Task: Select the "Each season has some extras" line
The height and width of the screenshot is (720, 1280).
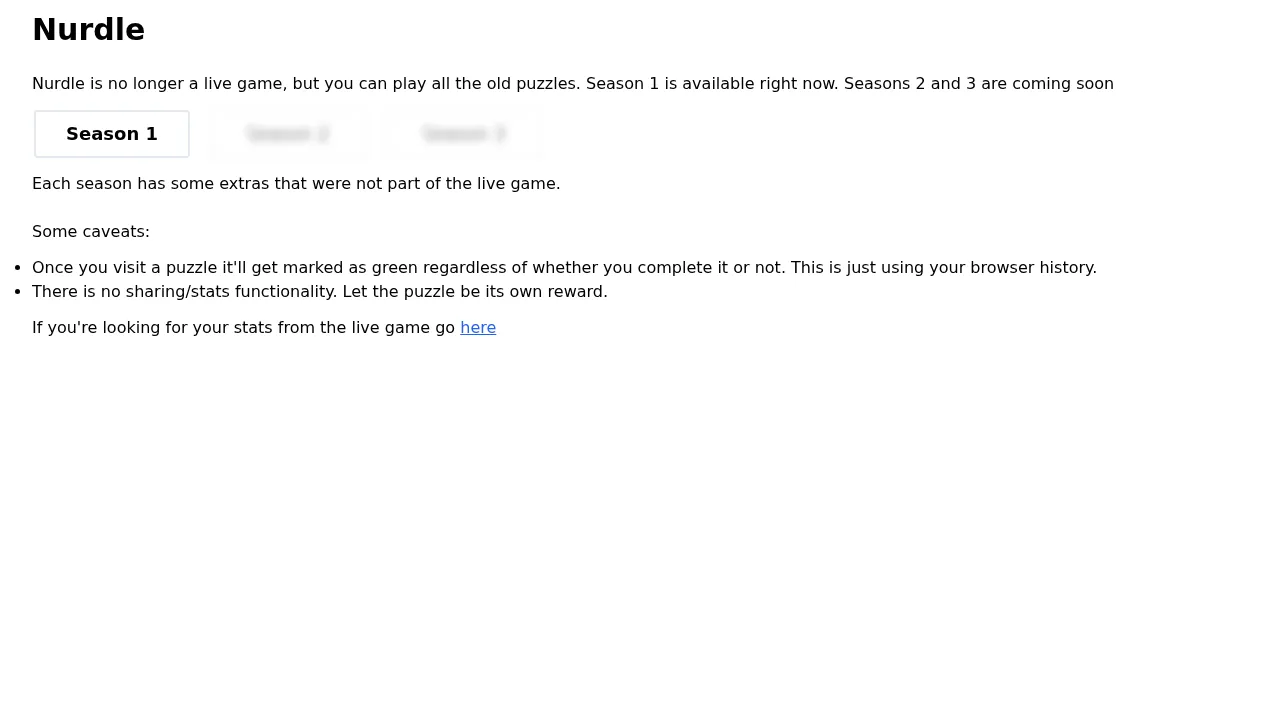Action: tap(296, 184)
